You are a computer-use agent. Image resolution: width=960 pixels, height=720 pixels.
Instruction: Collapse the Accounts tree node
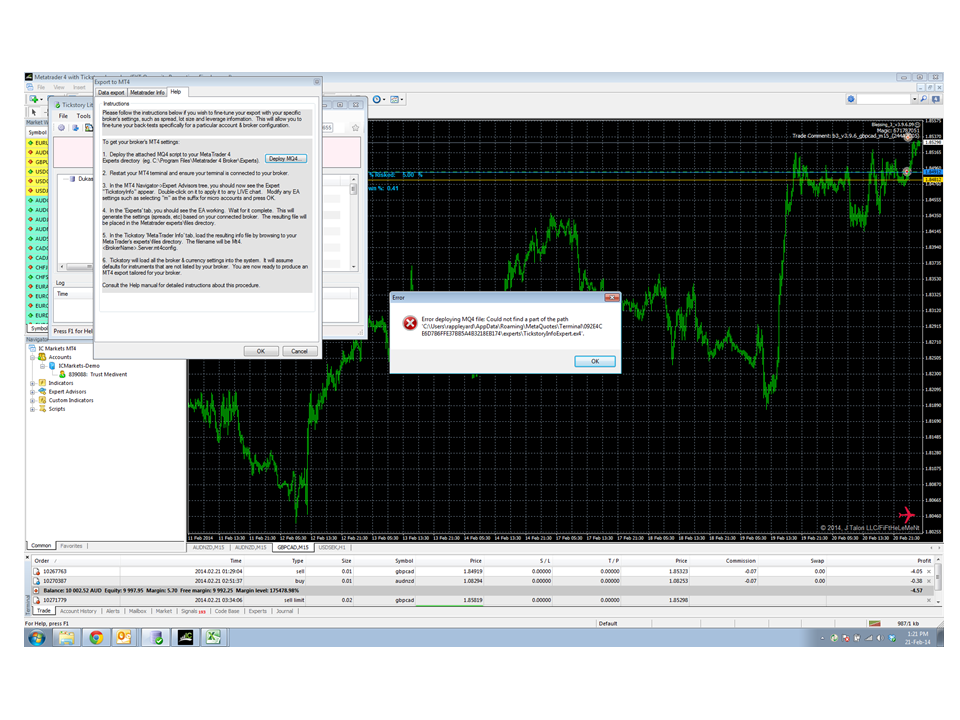click(32, 357)
